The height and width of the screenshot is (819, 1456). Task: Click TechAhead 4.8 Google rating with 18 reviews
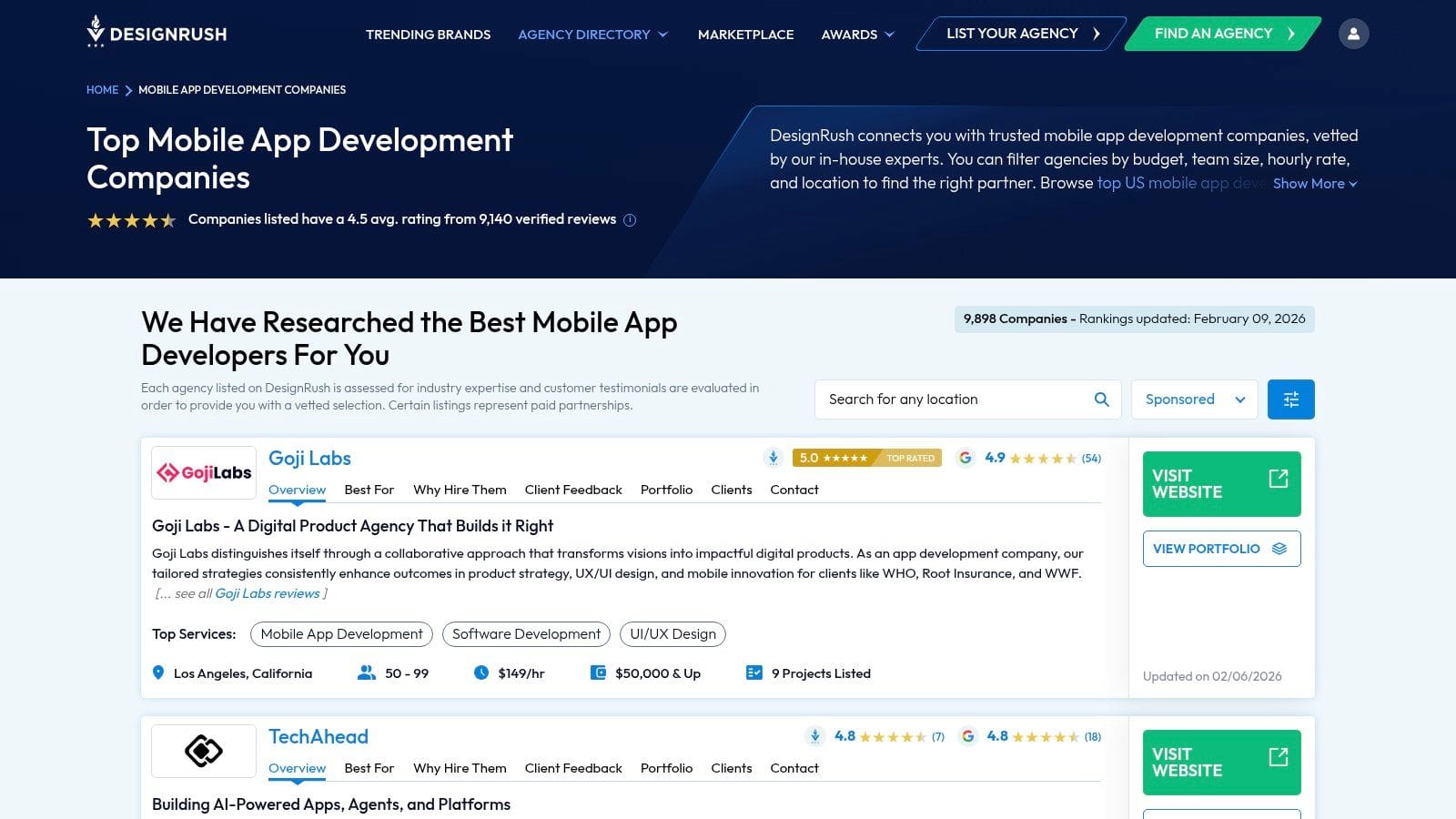pos(1044,736)
